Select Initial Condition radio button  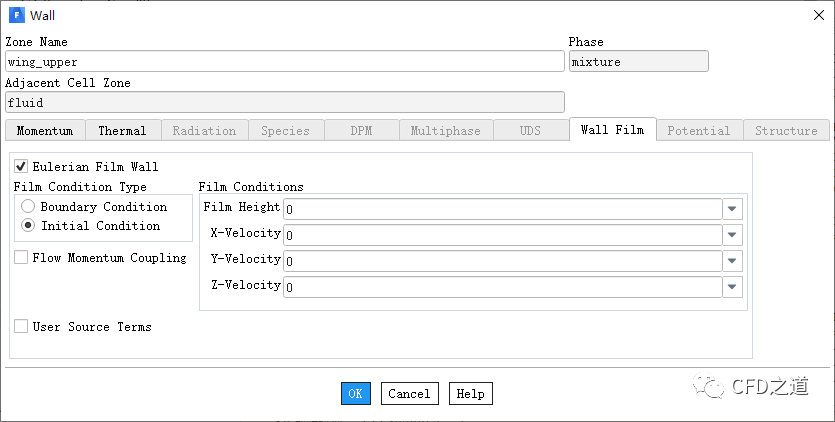[x=28, y=226]
